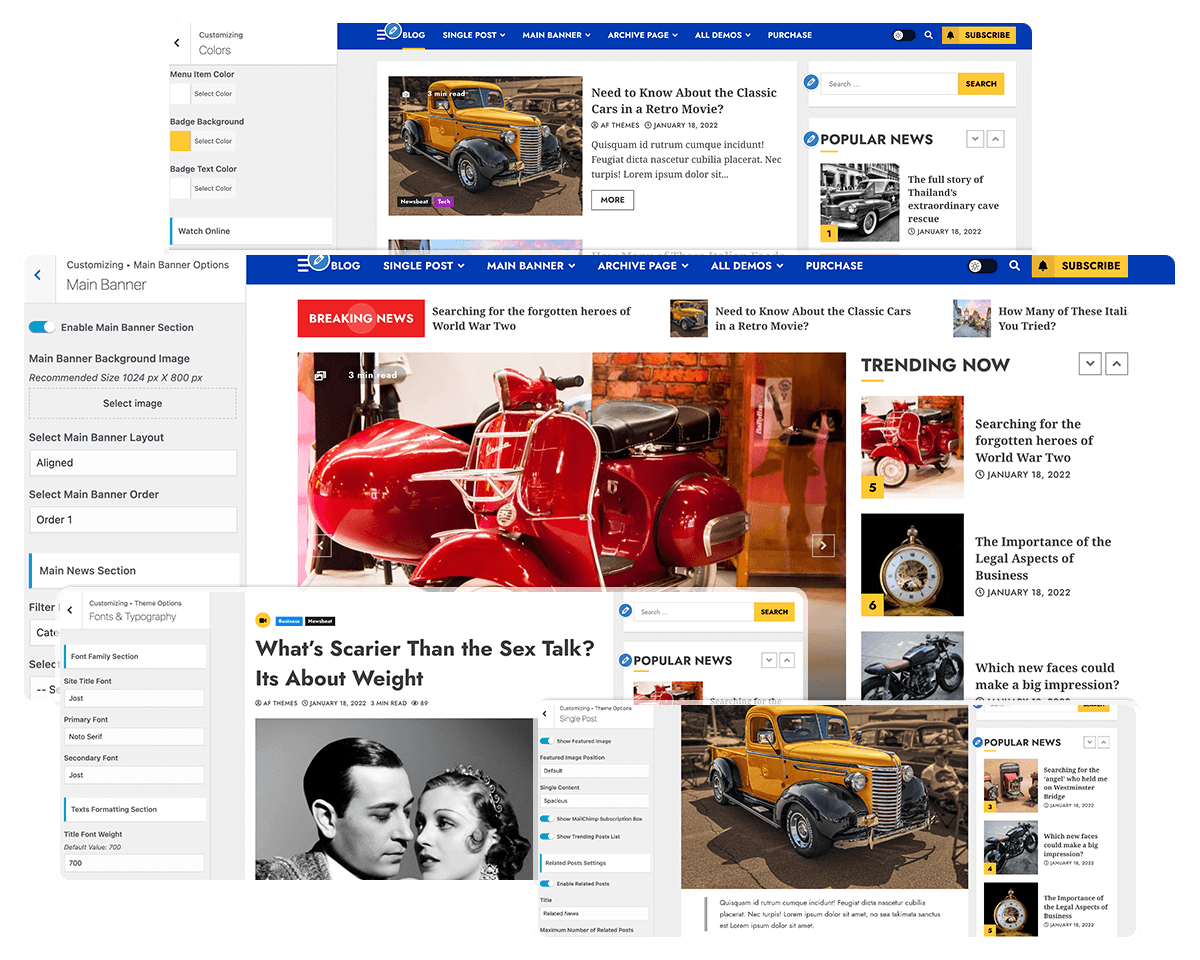The height and width of the screenshot is (960, 1200).
Task: Toggle Enable Main Banner Section switch
Action: point(42,327)
